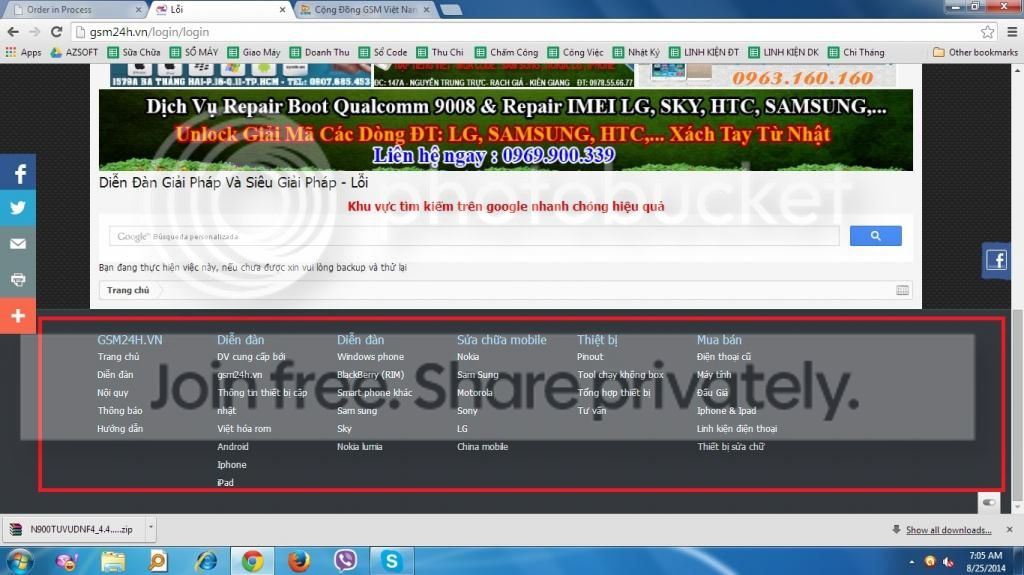Switch to Chrome in taskbar
Screen dimensions: 1024x575
click(x=253, y=561)
